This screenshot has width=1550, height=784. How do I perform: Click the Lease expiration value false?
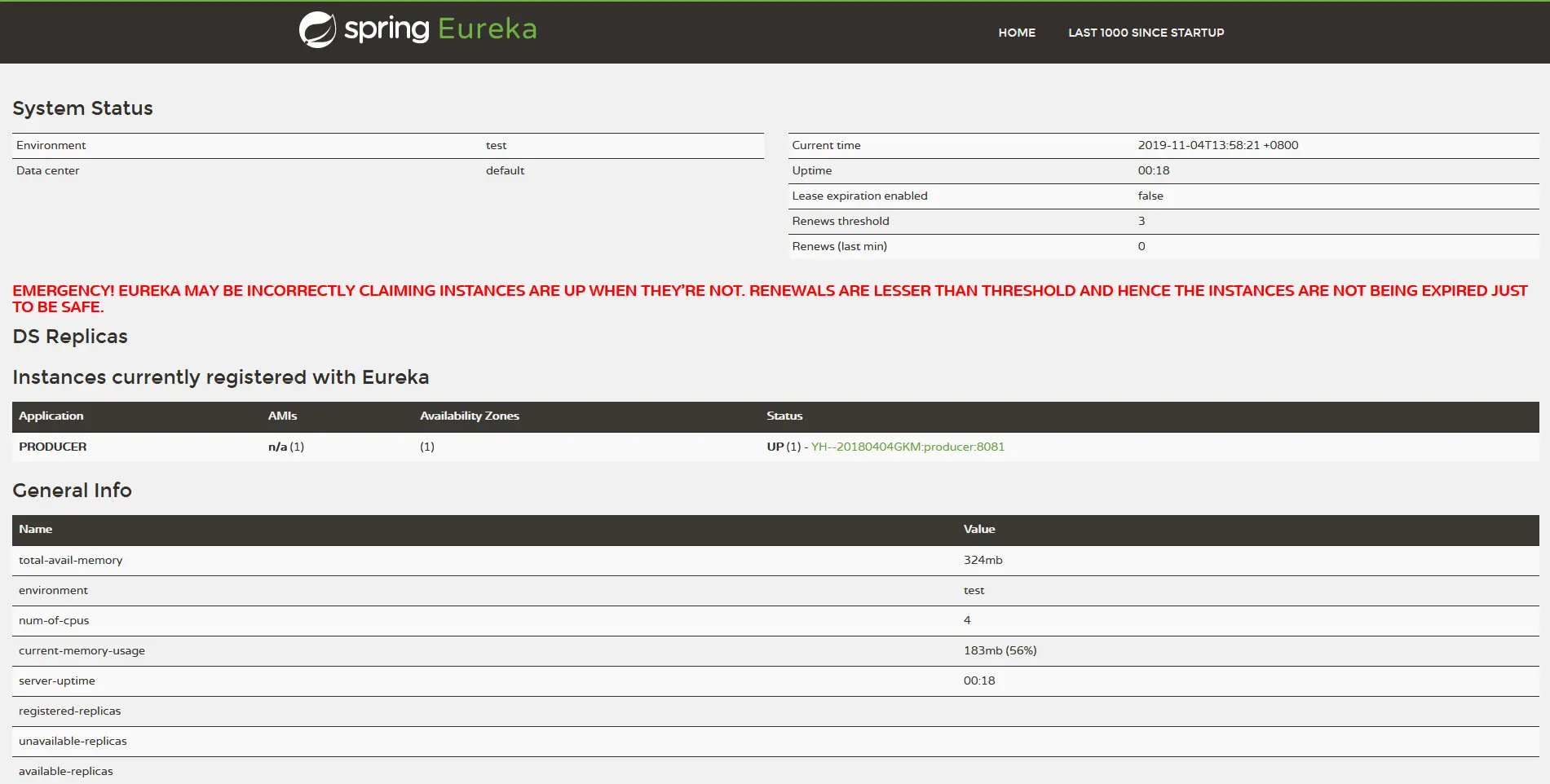tap(1150, 196)
